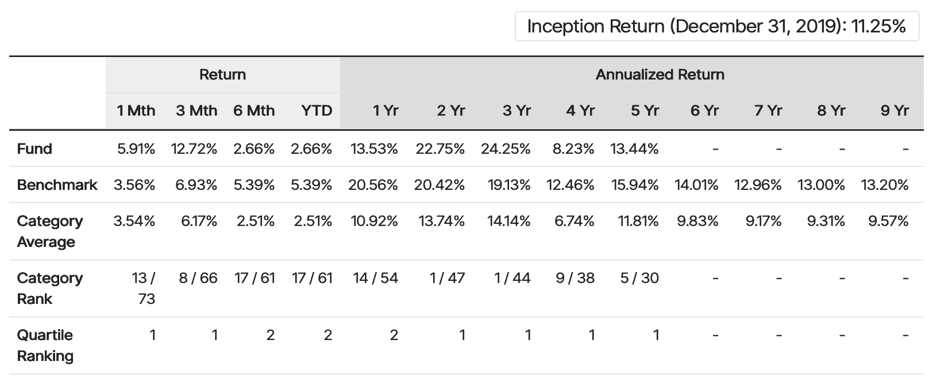933x384 pixels.
Task: Click the Return group header
Action: point(223,75)
